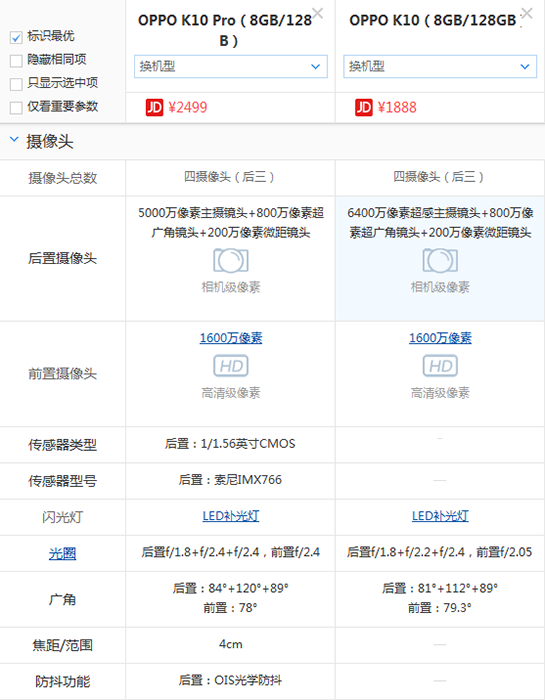Collapse the 摄像头 section
This screenshot has height=700, width=545.
pyautogui.click(x=14, y=140)
